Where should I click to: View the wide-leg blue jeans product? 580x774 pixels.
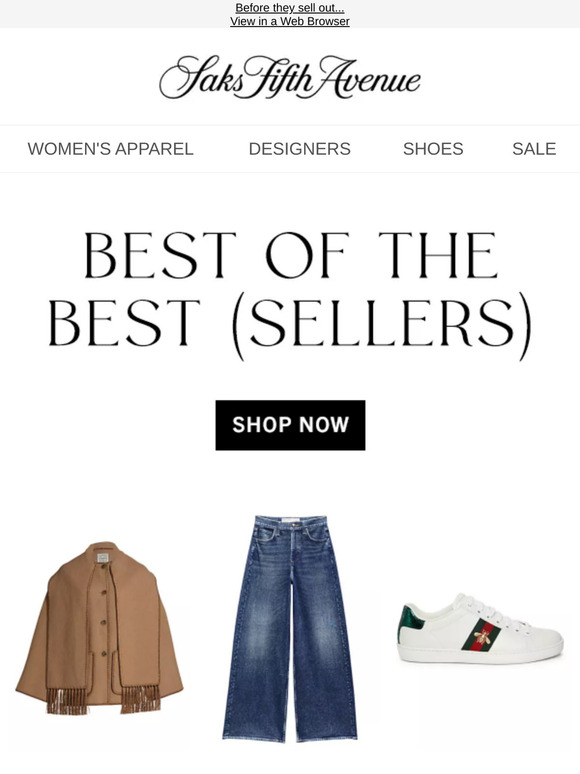(290, 628)
